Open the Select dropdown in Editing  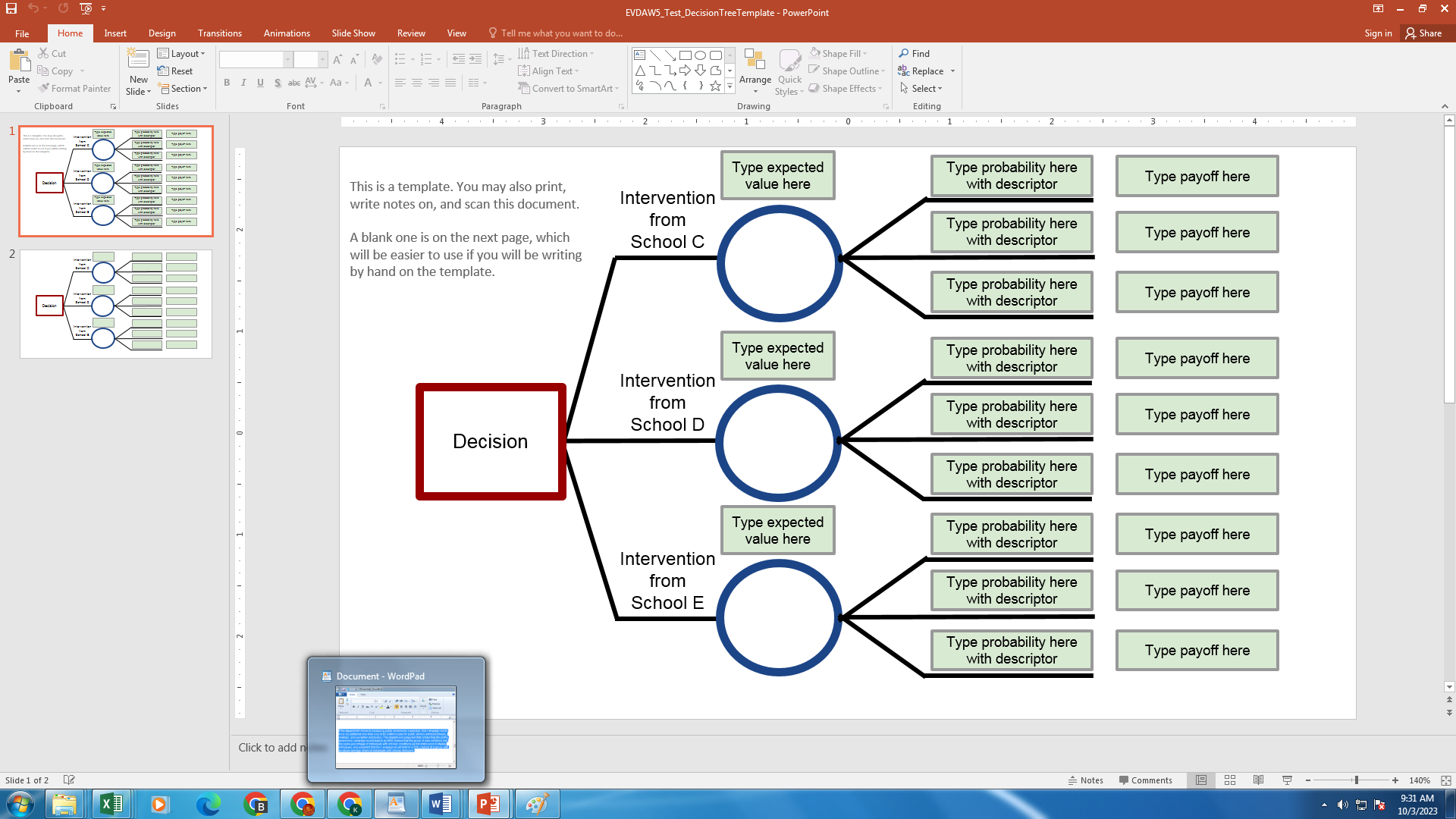[922, 88]
